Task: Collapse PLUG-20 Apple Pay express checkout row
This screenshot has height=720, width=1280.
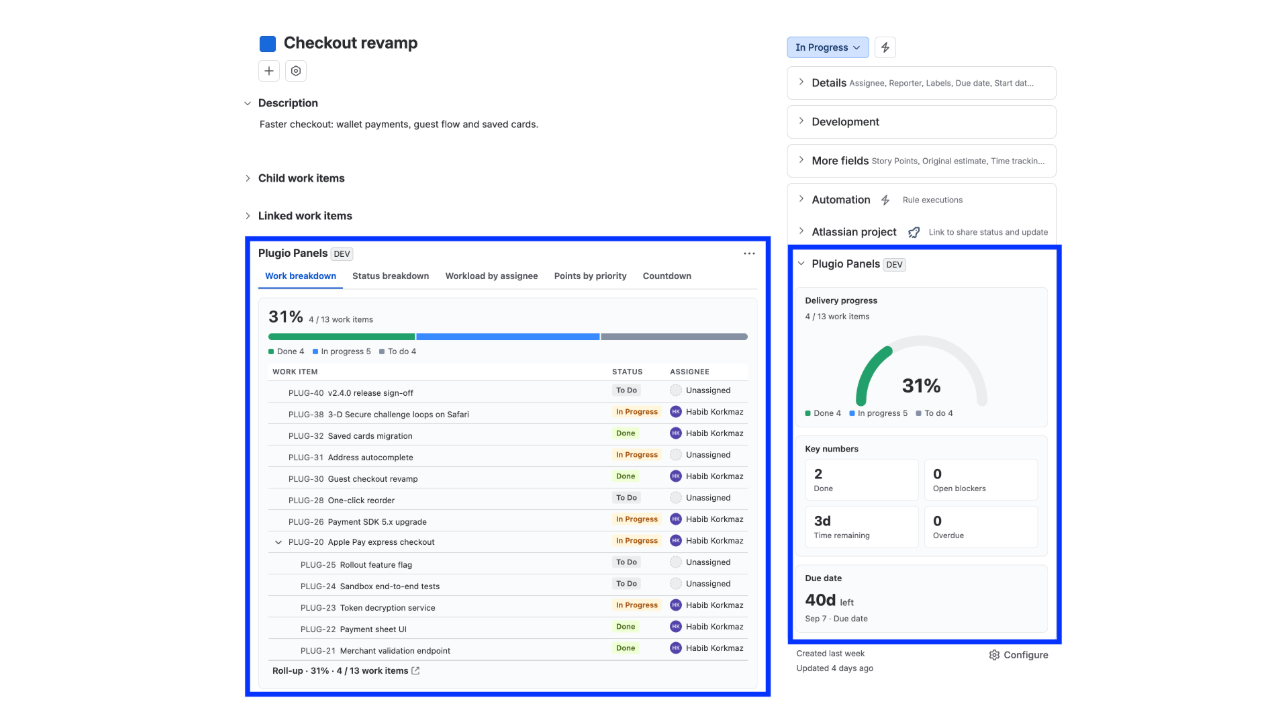Action: (278, 542)
